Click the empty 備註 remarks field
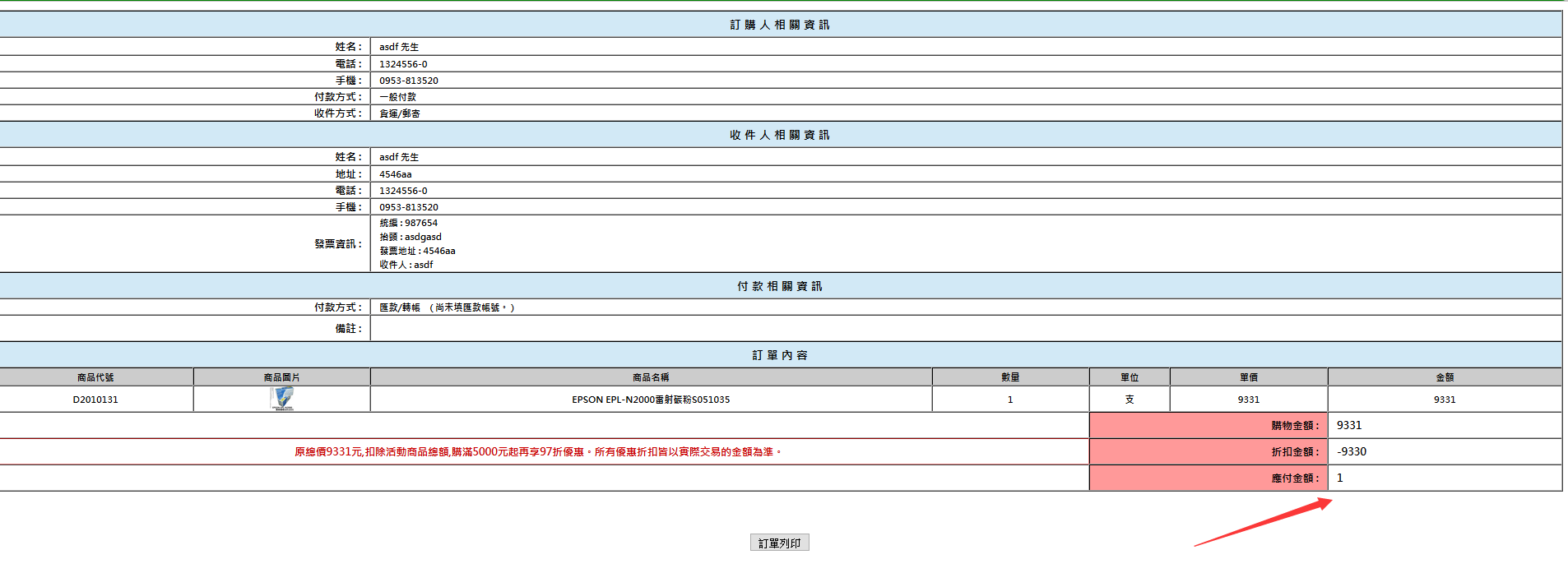 tap(966, 328)
